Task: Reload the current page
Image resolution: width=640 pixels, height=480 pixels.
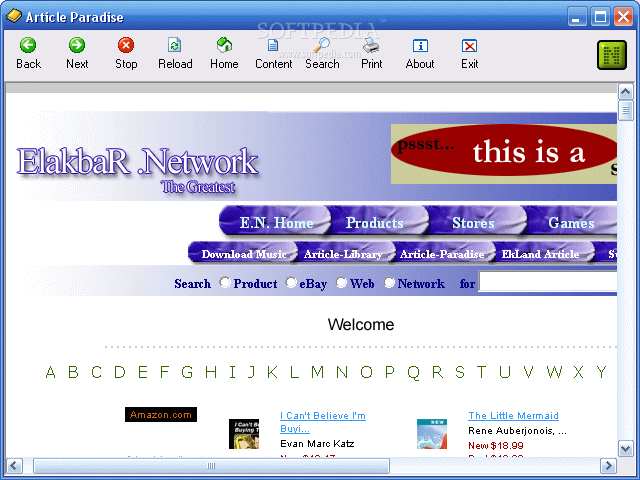Action: [175, 45]
